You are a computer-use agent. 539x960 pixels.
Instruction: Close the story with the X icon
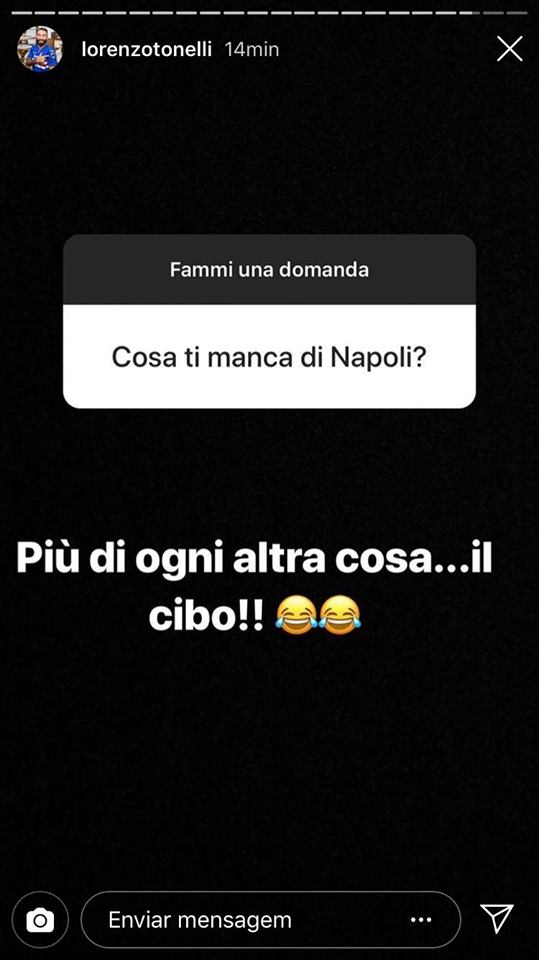510,48
